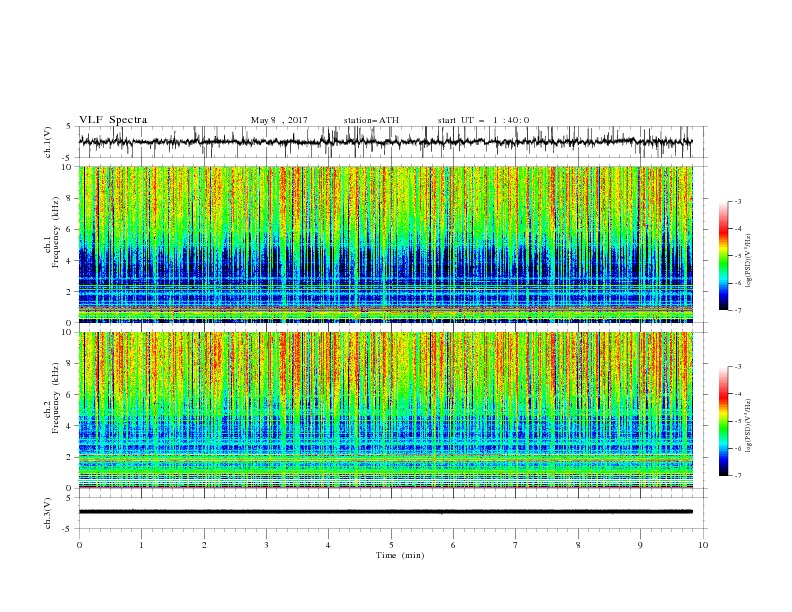Click the "7" minute tick label

516,545
